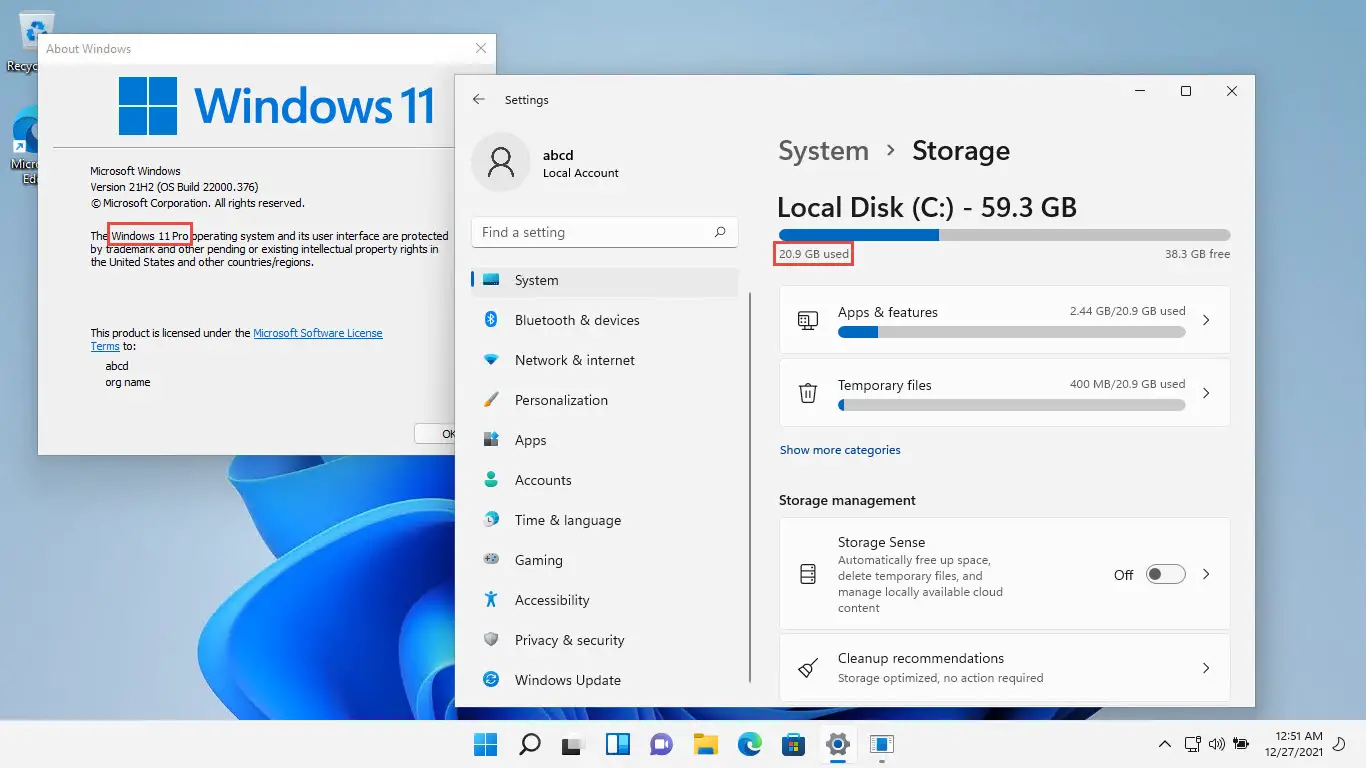Click the abcd user avatar picture
Viewport: 1366px width, 768px height.
click(501, 162)
